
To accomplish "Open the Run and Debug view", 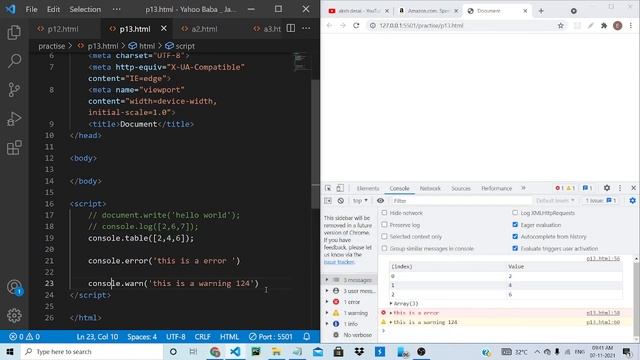I will pyautogui.click(x=14, y=119).
